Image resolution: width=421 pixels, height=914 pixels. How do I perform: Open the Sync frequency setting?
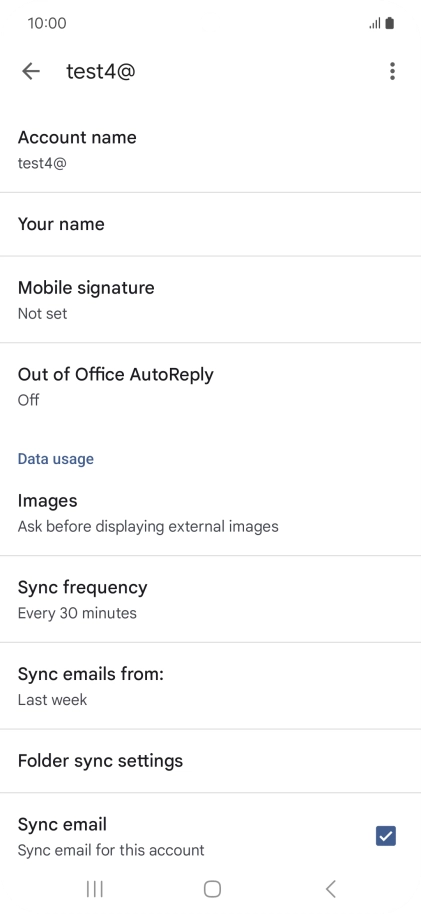(210, 599)
